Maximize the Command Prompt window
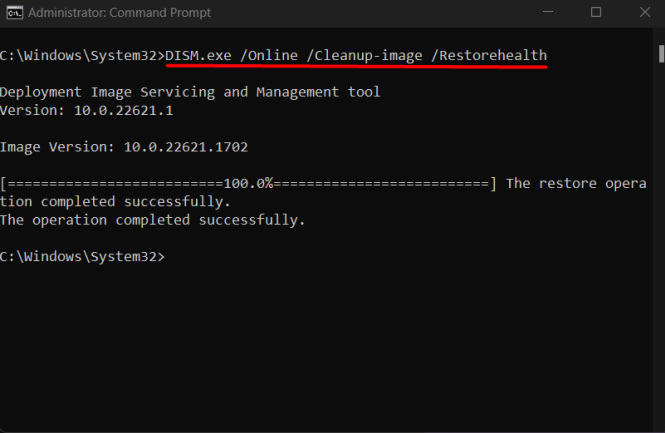This screenshot has height=433, width=665. pyautogui.click(x=596, y=12)
